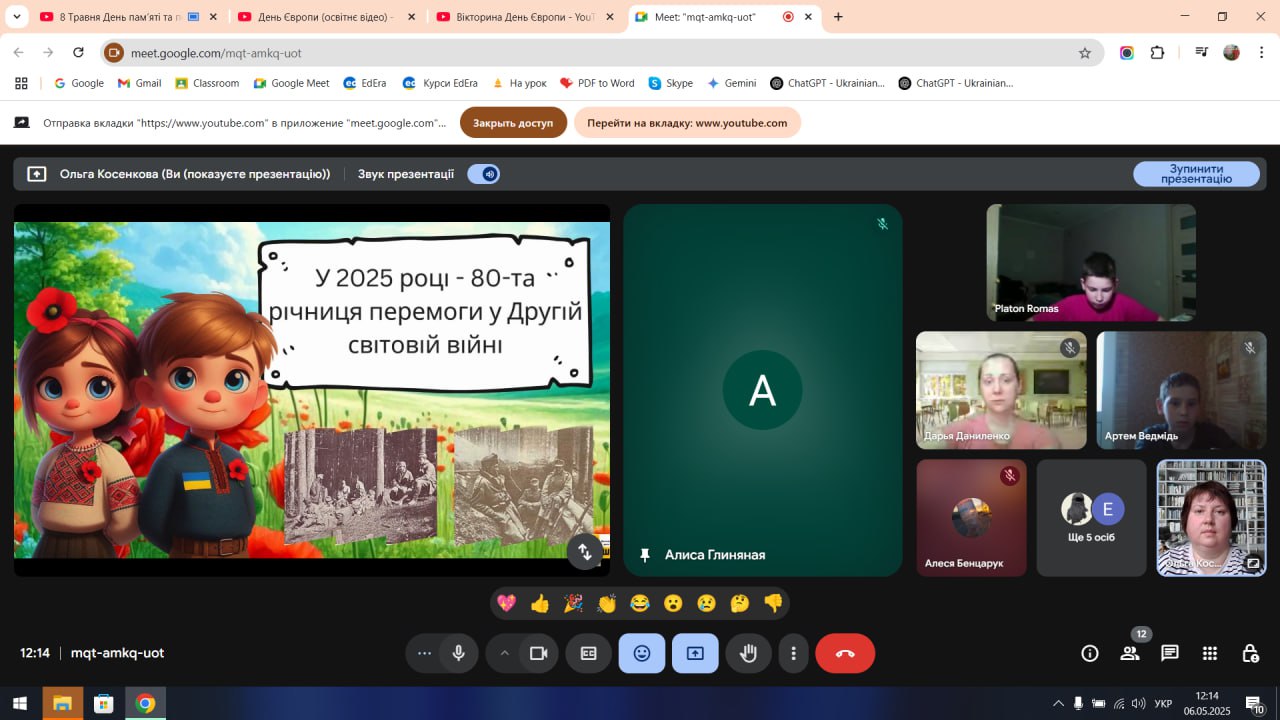Open meeting details info icon

(1090, 653)
